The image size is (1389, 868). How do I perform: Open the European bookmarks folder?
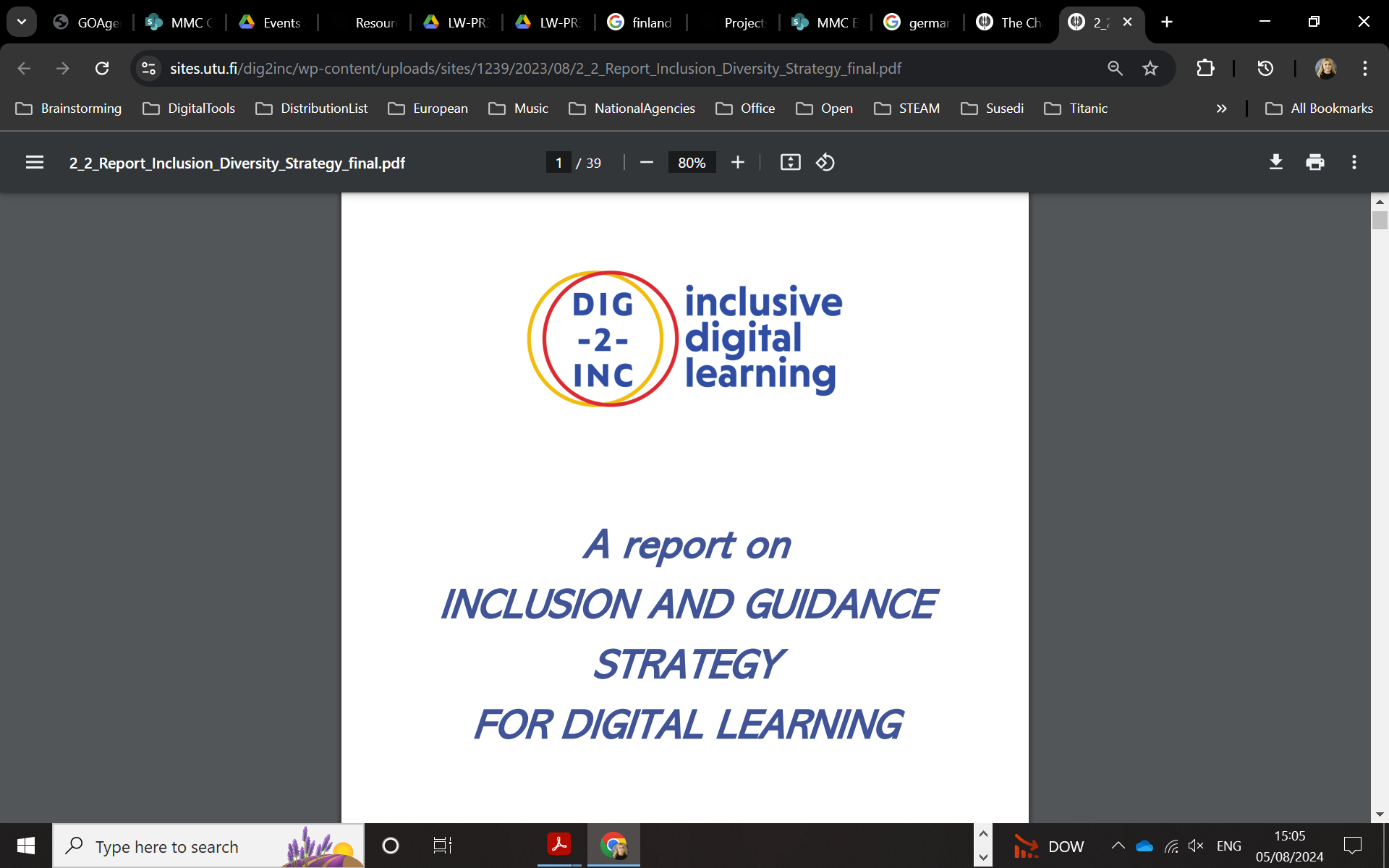[428, 109]
